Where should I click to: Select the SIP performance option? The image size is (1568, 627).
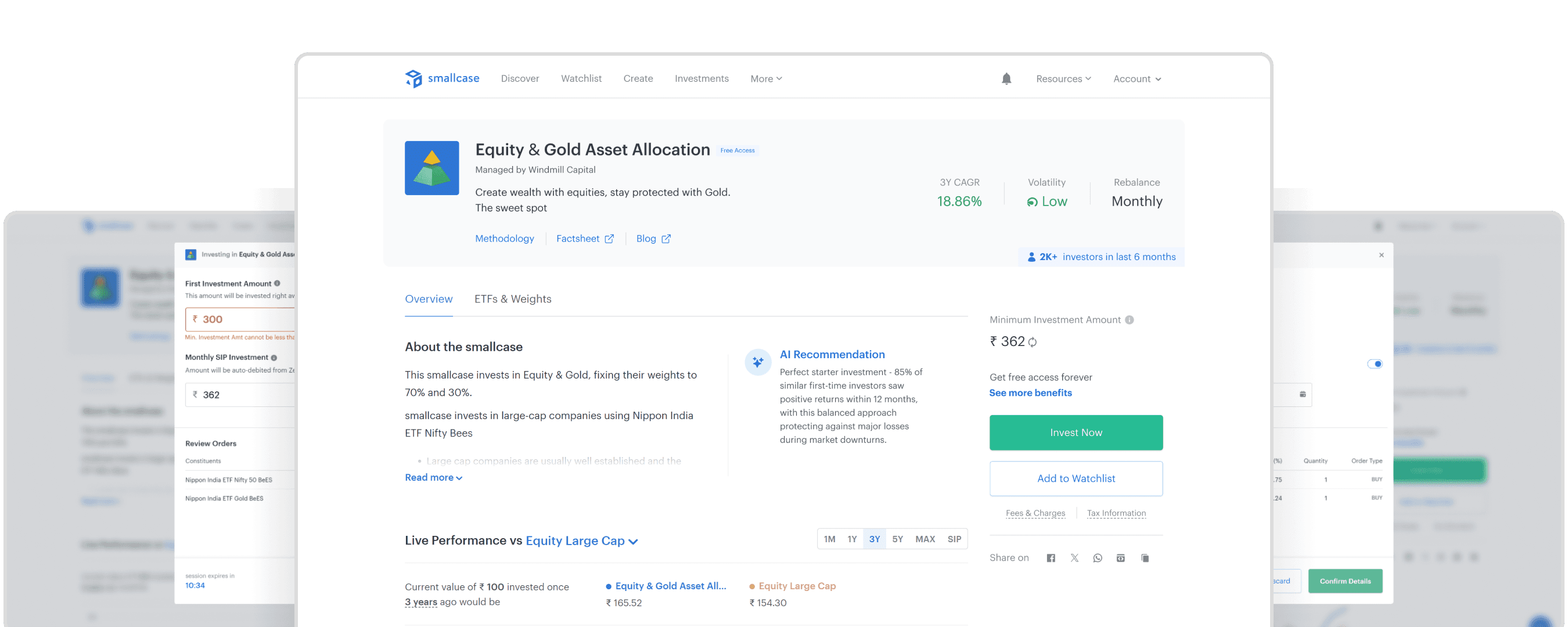pos(954,539)
